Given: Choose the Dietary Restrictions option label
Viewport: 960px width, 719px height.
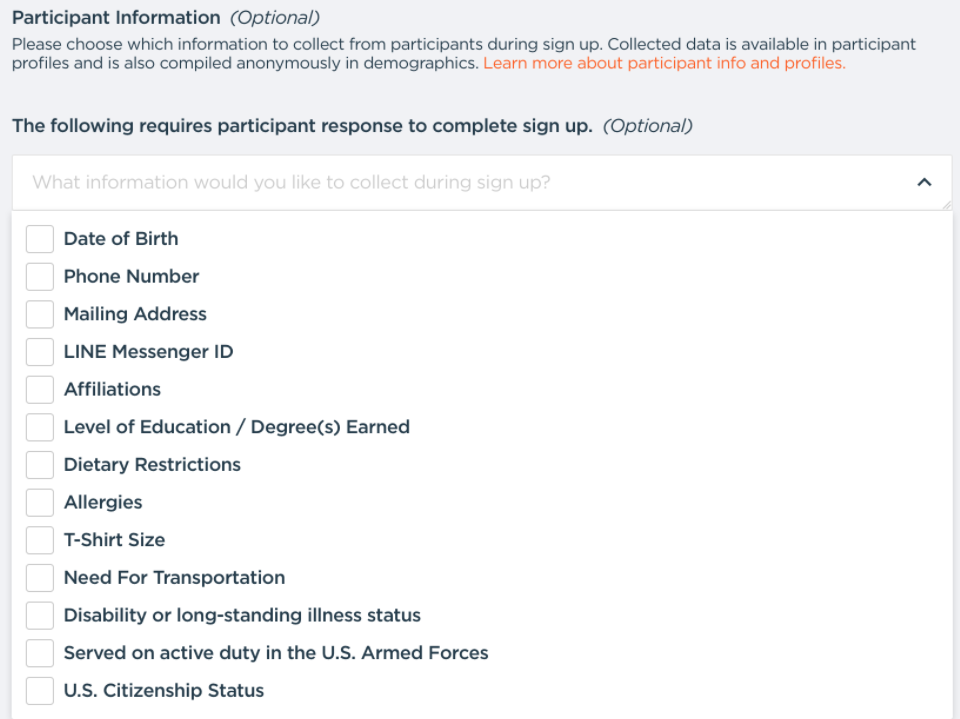Looking at the screenshot, I should (x=152, y=465).
